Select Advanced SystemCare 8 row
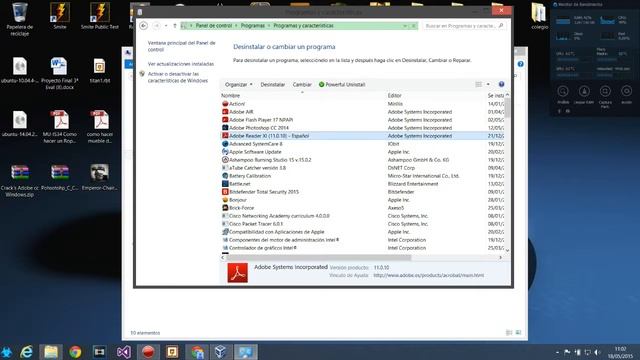640x360 pixels. (363, 144)
